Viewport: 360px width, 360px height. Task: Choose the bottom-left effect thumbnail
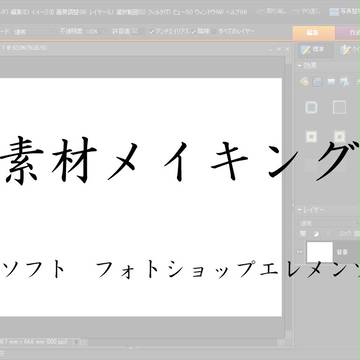pos(311,136)
